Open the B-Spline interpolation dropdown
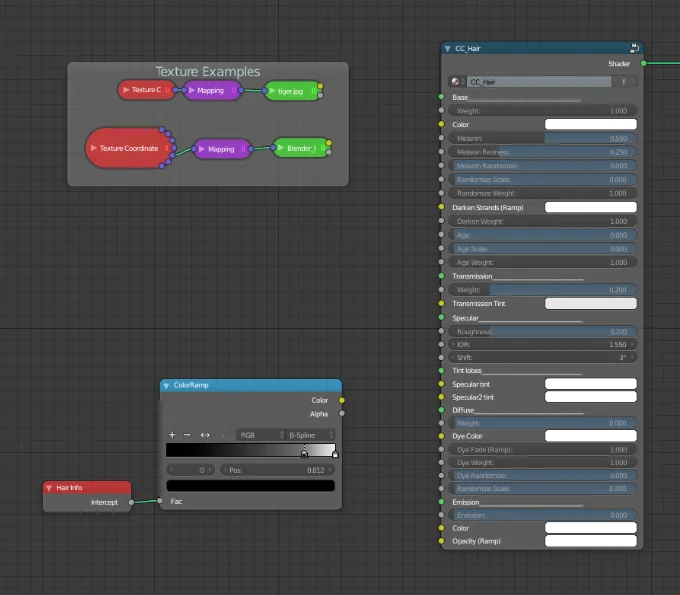Image resolution: width=680 pixels, height=595 pixels. click(310, 435)
